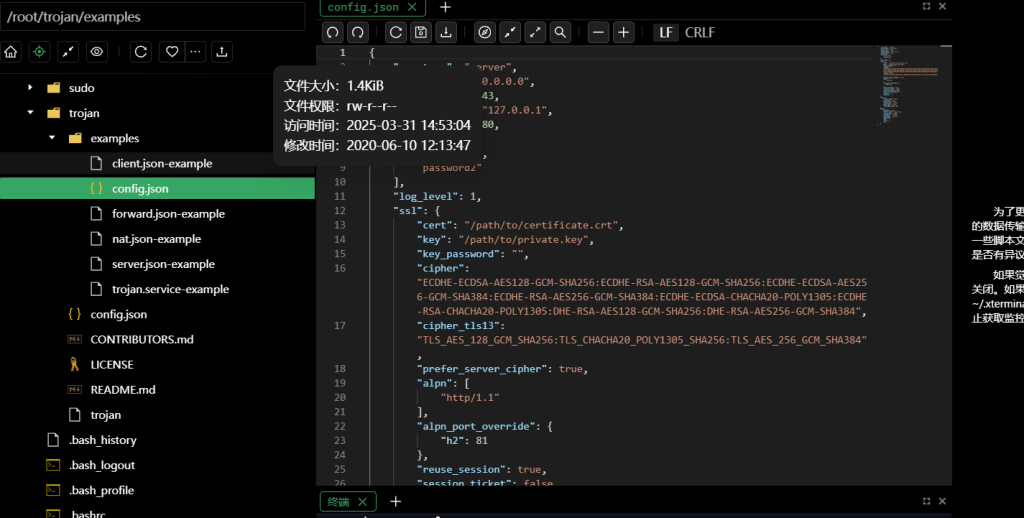This screenshot has height=518, width=1024.
Task: Open the more options ellipsis in file panel
Action: point(195,52)
